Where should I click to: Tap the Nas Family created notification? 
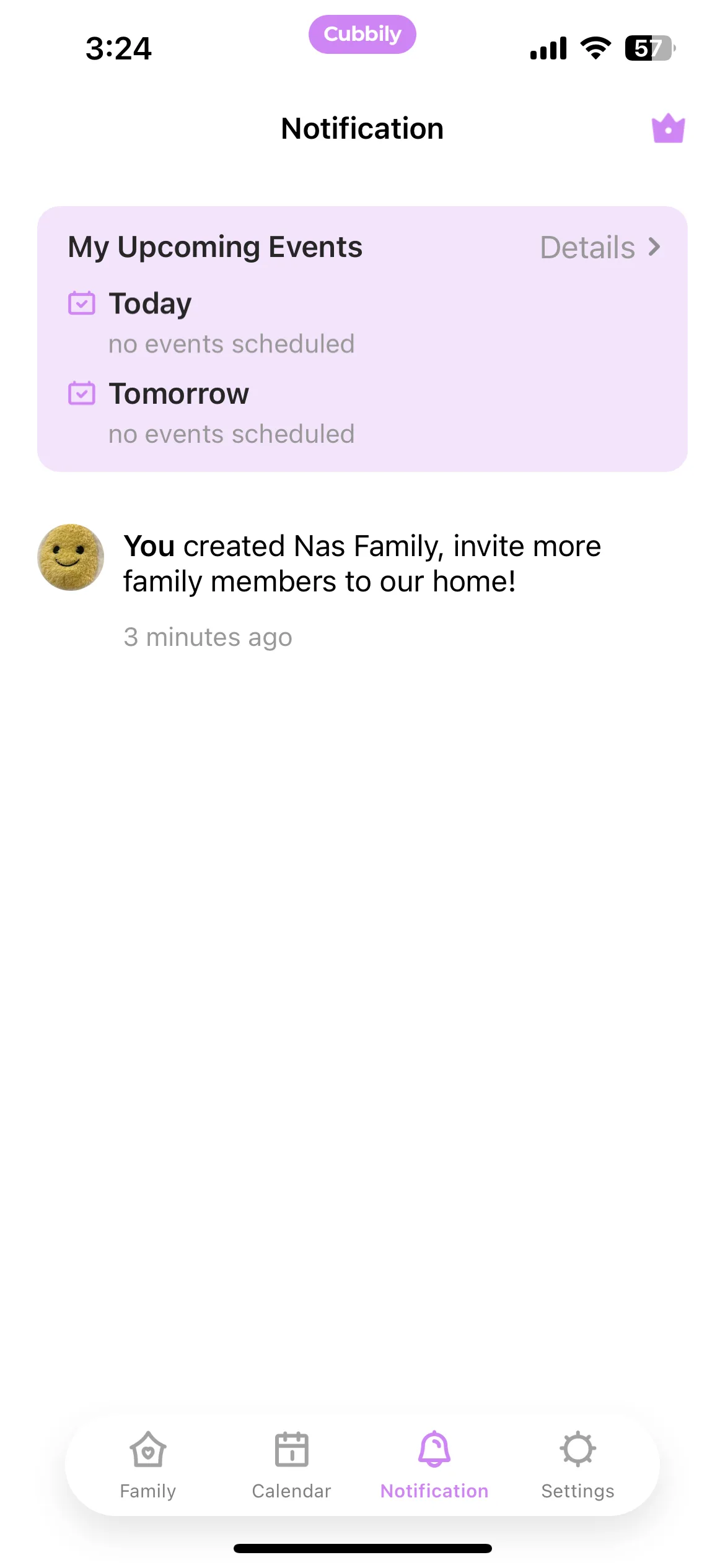362,586
